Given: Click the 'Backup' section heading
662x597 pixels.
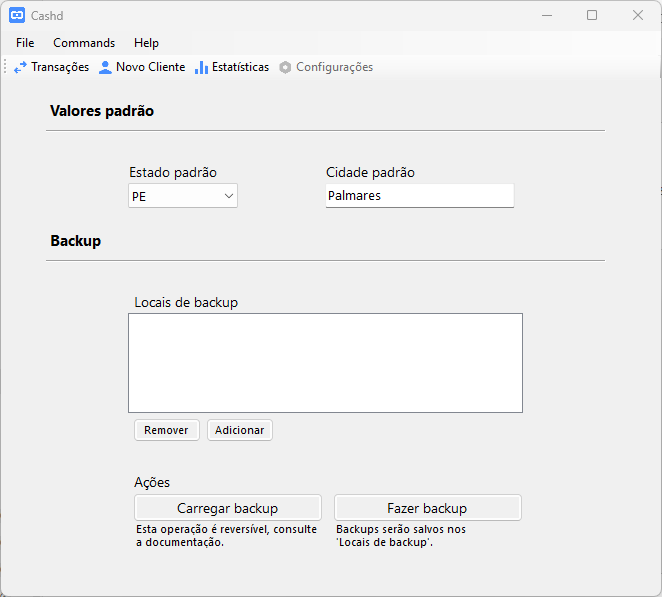Looking at the screenshot, I should [x=76, y=241].
